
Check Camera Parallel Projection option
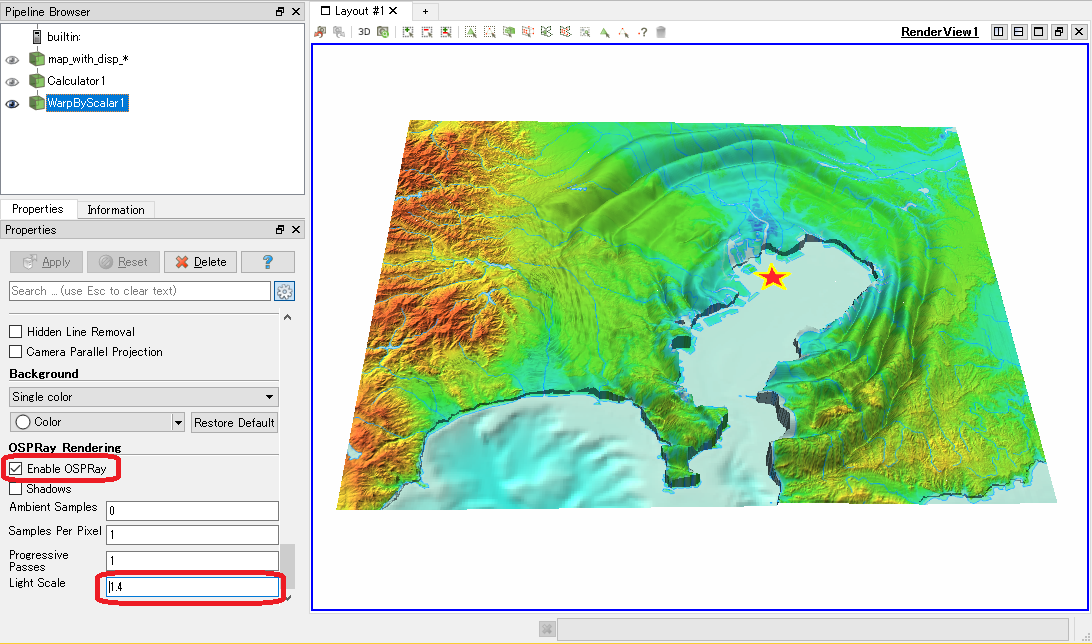pyautogui.click(x=15, y=352)
